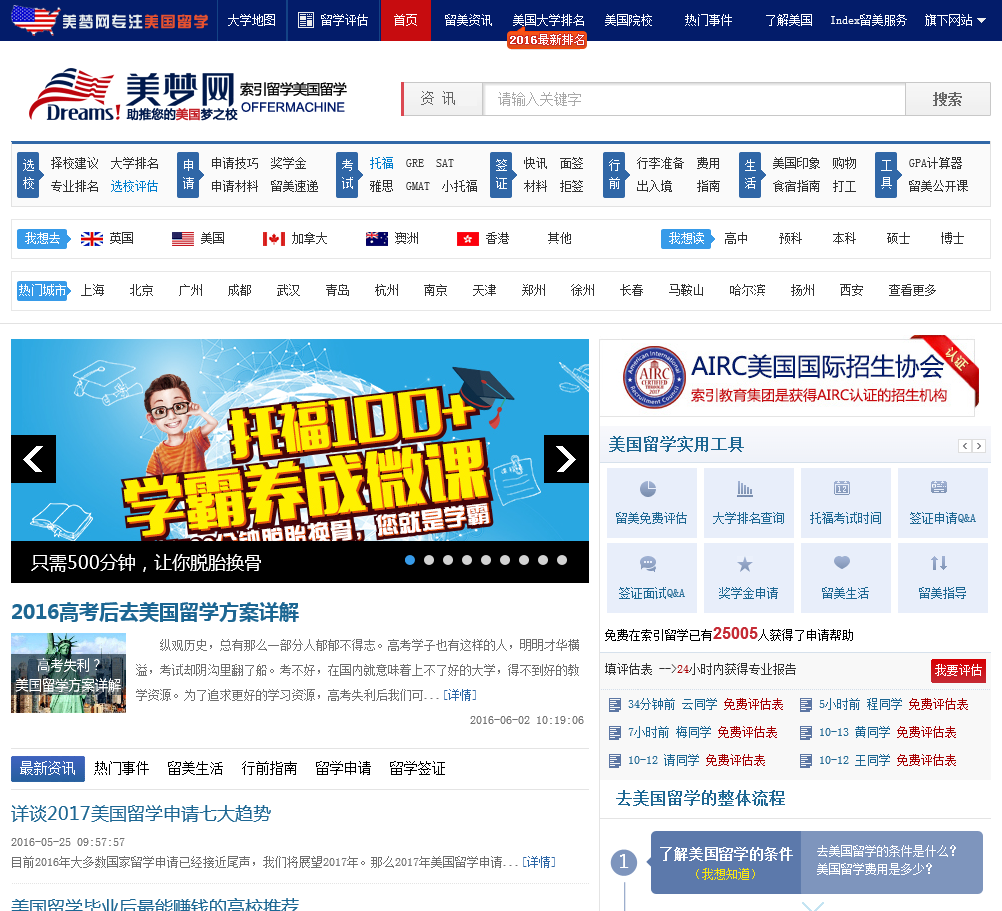1002x911 pixels.
Task: Click the 了解美国留学的条件 step box
Action: 726,862
